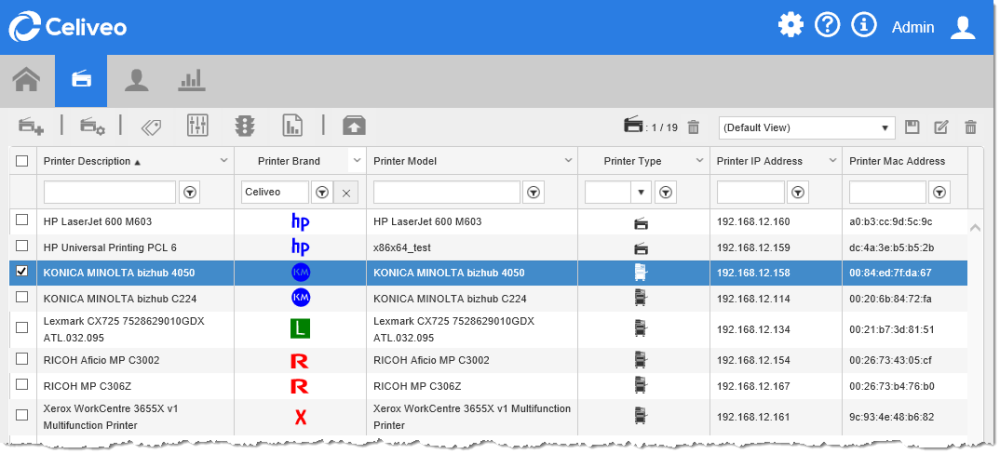Expand the Printer IP Address column menu

coord(832,161)
